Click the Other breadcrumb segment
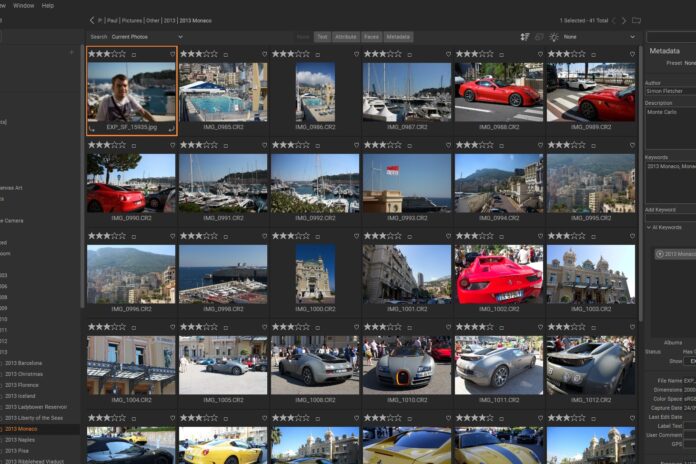 click(x=153, y=20)
